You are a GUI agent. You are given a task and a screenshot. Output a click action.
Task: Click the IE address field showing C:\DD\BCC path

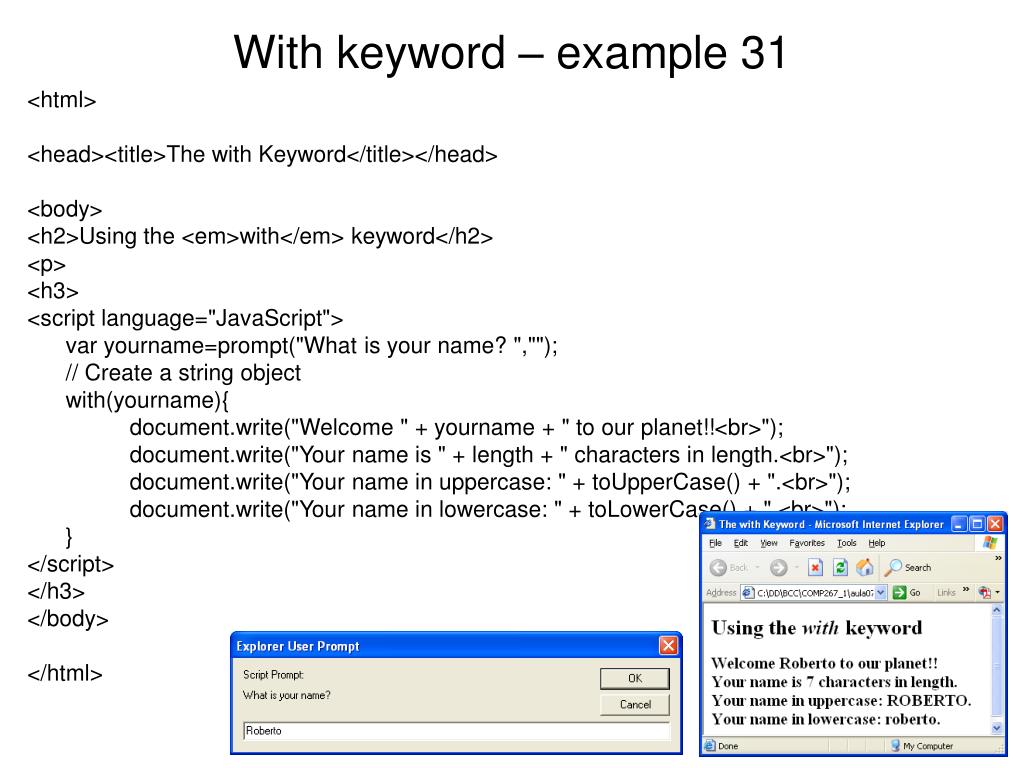814,592
